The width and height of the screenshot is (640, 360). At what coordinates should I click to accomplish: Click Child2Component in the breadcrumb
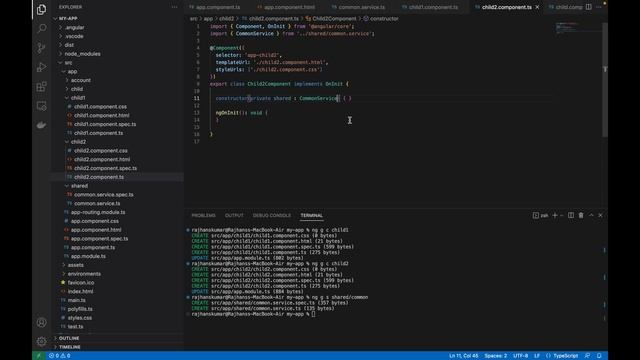tap(334, 18)
